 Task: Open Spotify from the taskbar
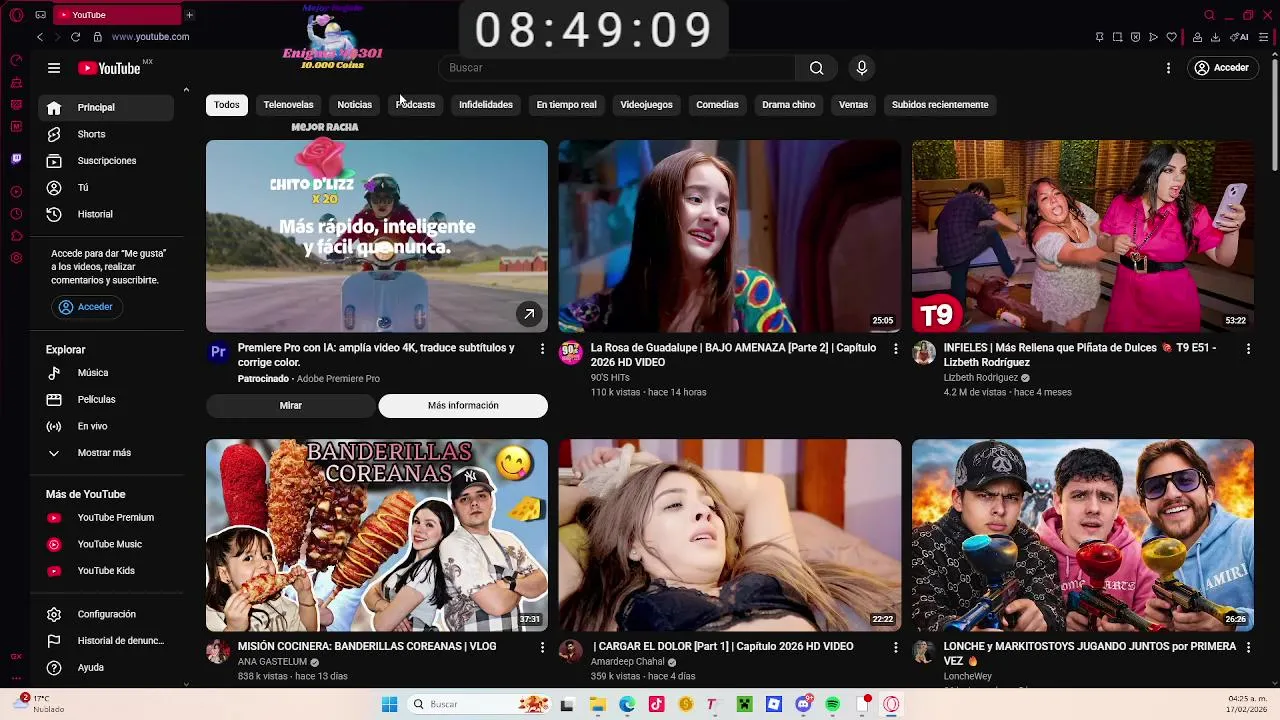click(833, 705)
